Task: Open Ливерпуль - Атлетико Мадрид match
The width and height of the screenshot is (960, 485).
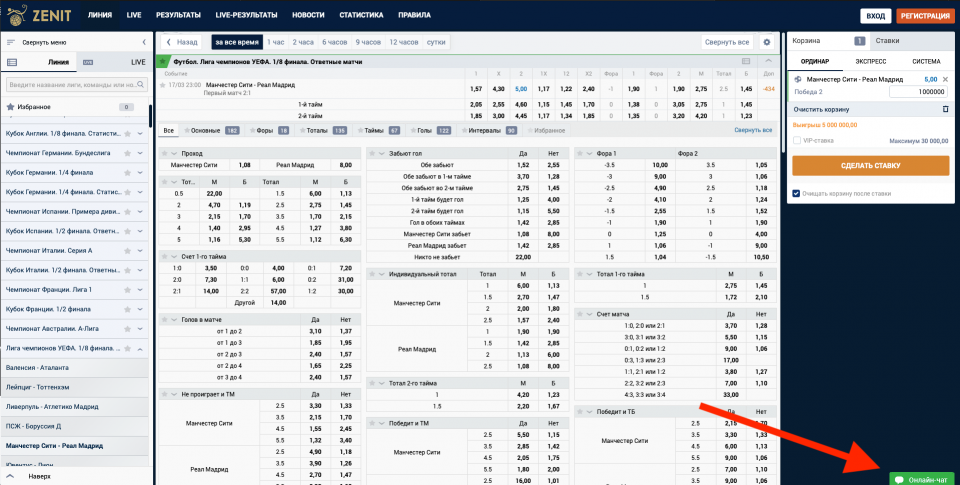Action: [74, 407]
